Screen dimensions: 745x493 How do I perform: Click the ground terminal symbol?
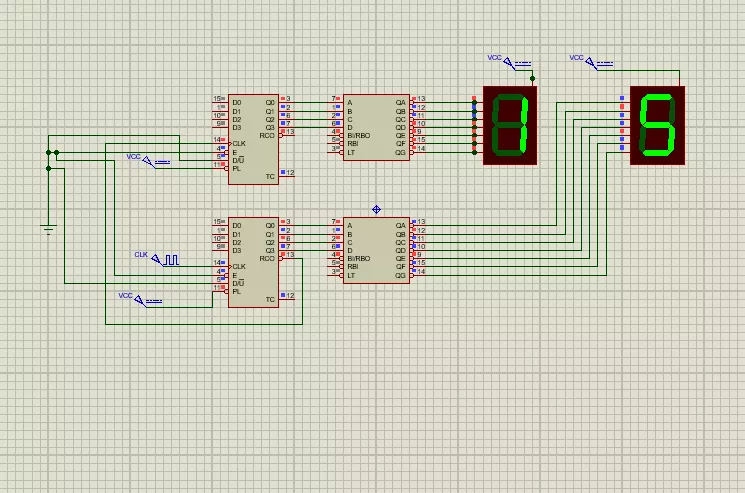click(47, 229)
